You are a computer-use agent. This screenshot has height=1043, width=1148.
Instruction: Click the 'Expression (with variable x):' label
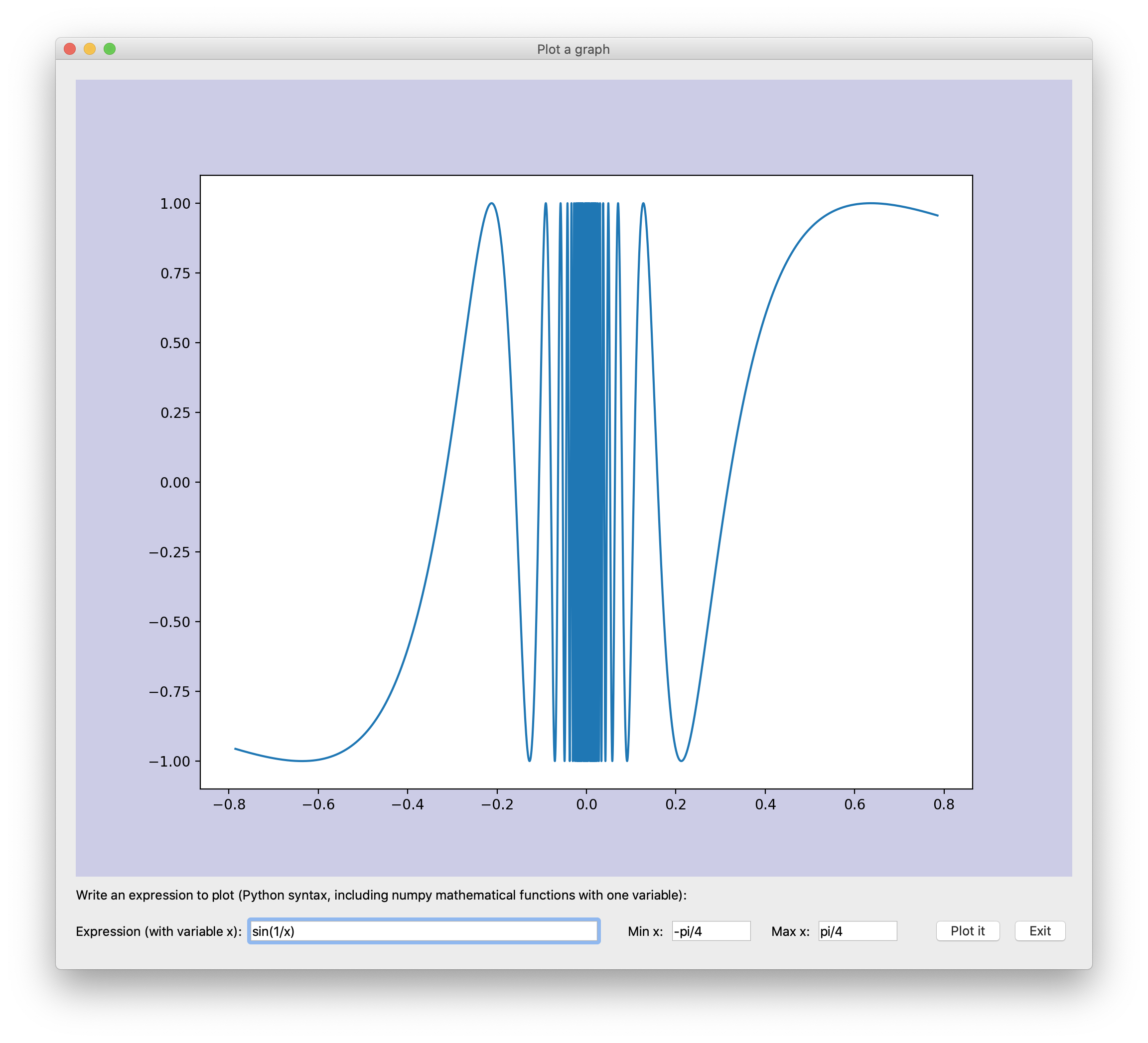click(x=159, y=931)
